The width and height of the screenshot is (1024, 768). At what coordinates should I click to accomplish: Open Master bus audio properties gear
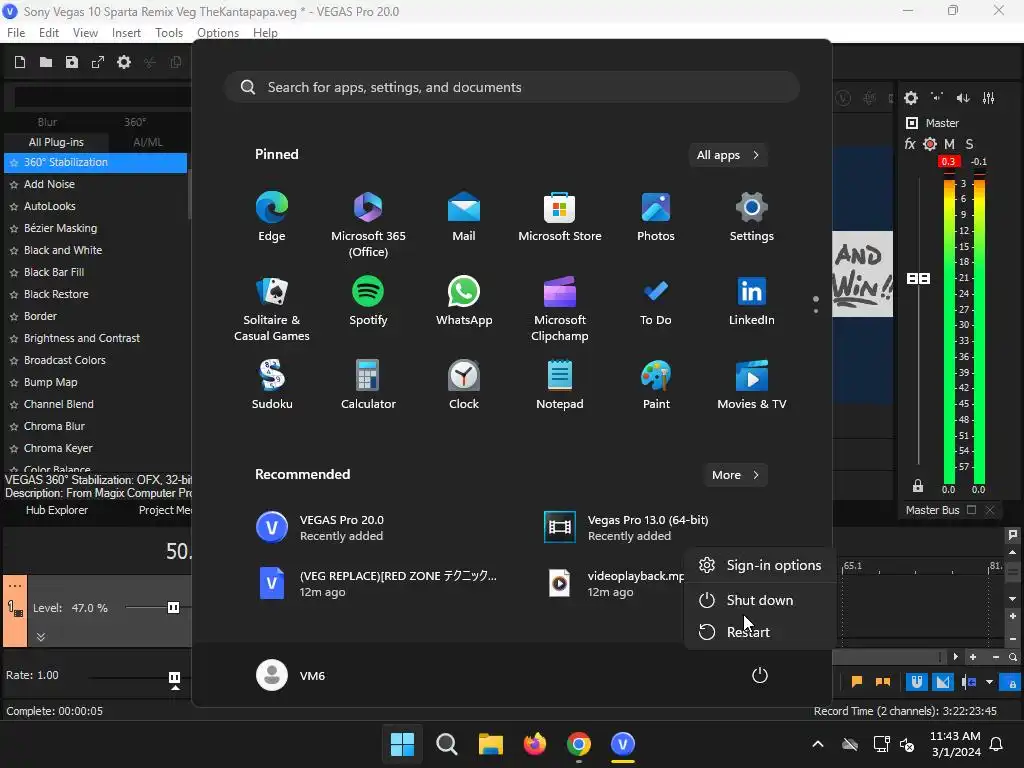tap(911, 98)
